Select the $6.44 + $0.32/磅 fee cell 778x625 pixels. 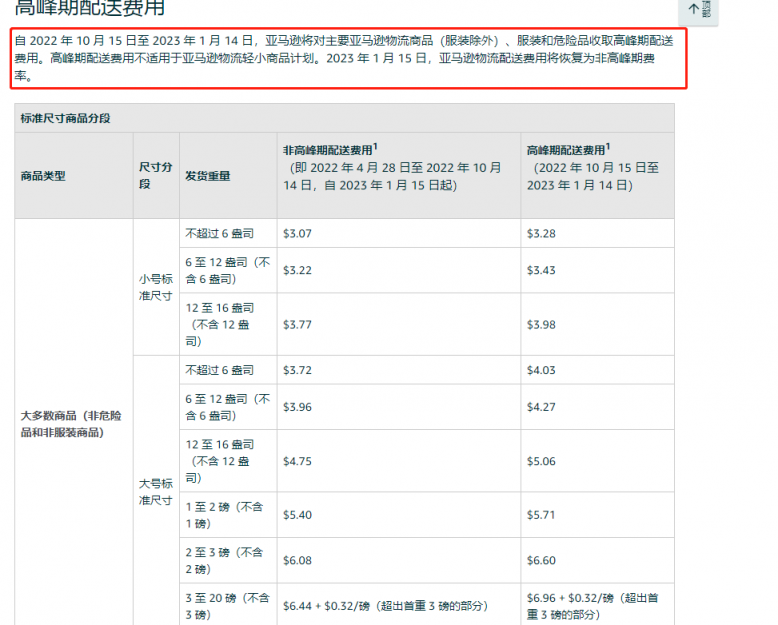(398, 606)
